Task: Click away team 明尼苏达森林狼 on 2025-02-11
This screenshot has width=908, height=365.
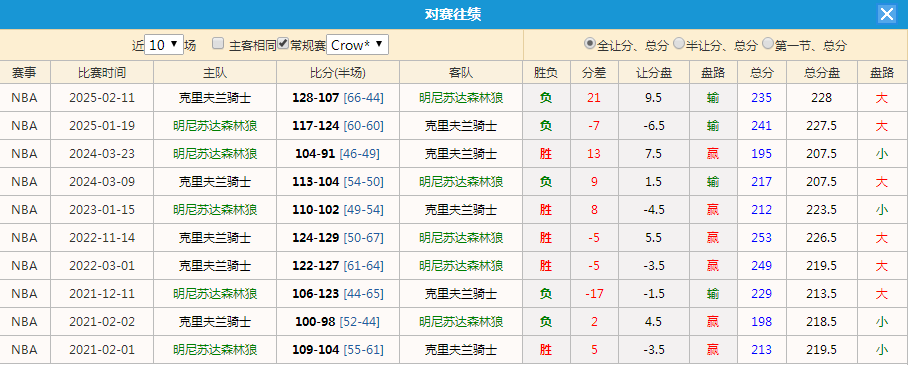Action: [x=461, y=98]
